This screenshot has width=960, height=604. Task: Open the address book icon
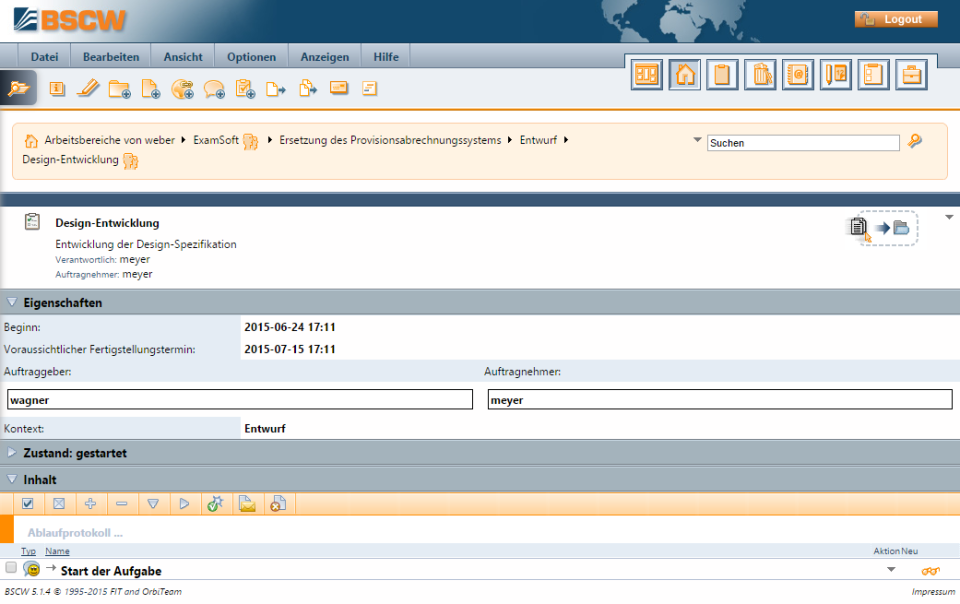[798, 75]
